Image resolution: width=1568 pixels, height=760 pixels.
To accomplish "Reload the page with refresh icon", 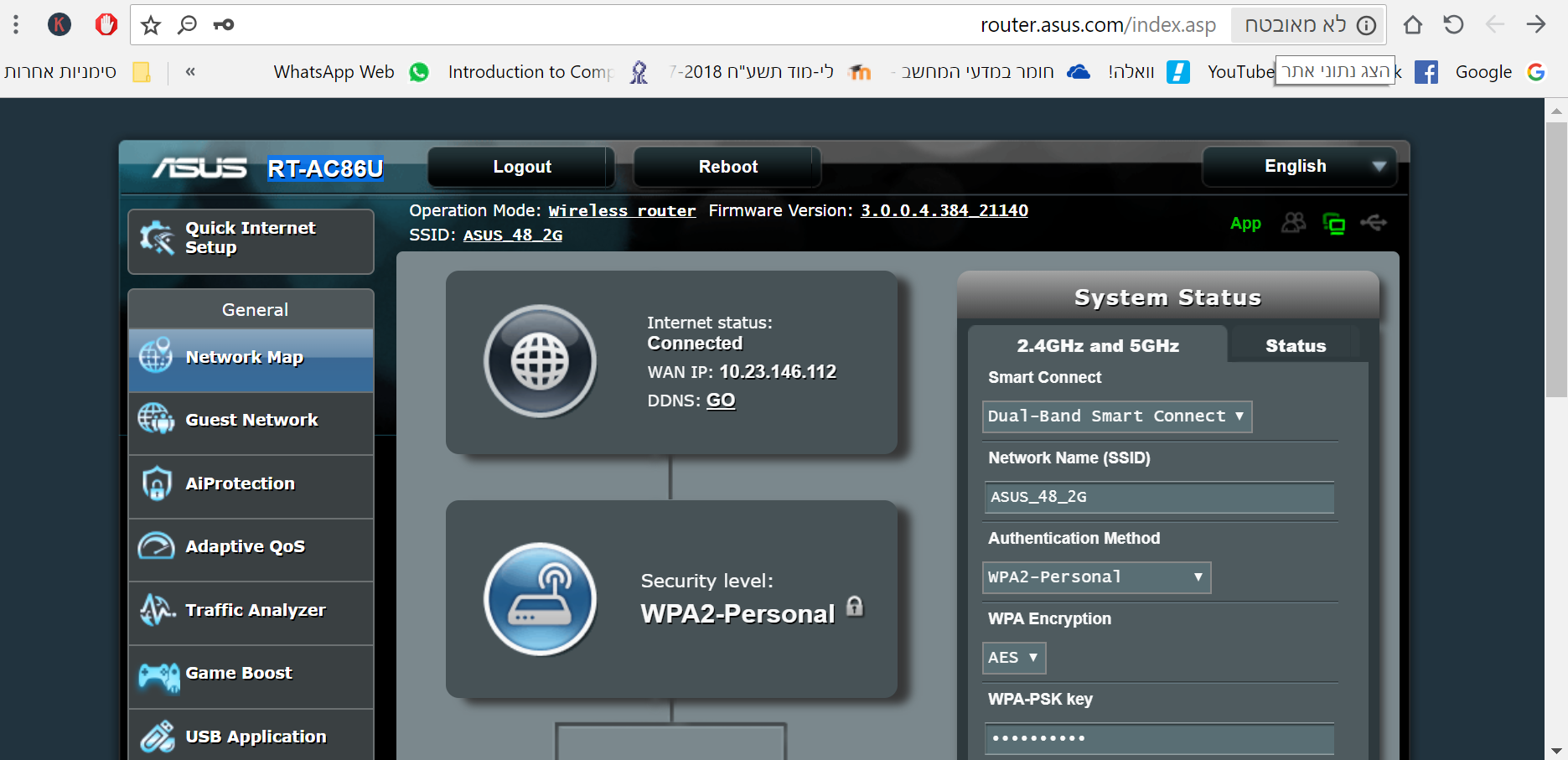I will [1454, 24].
